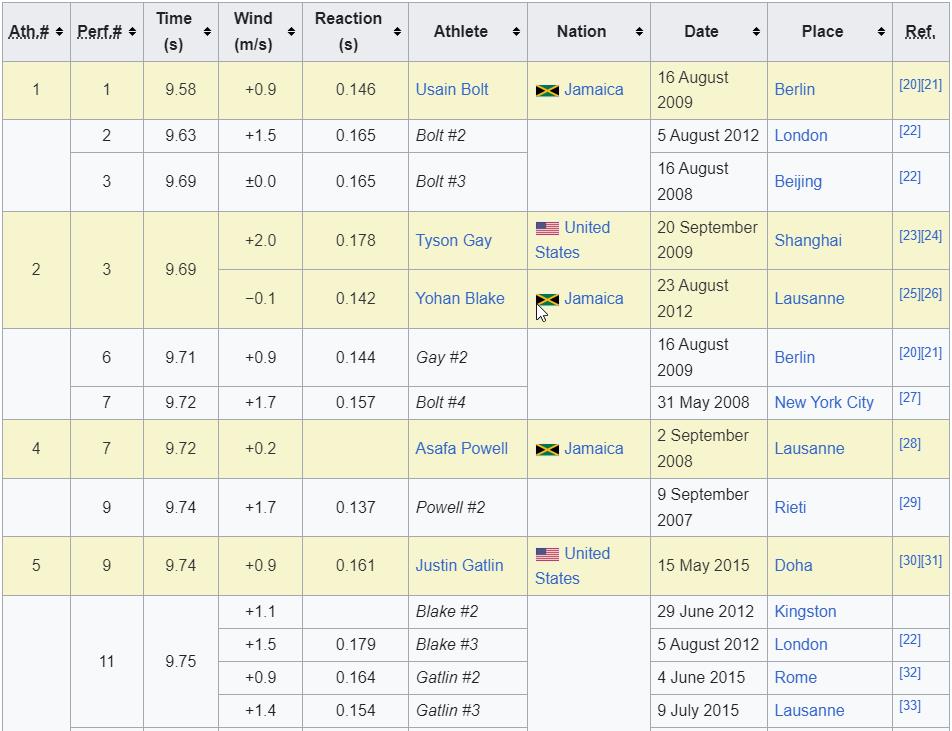
Task: Open Tyson Gay's athlete page
Action: point(453,241)
